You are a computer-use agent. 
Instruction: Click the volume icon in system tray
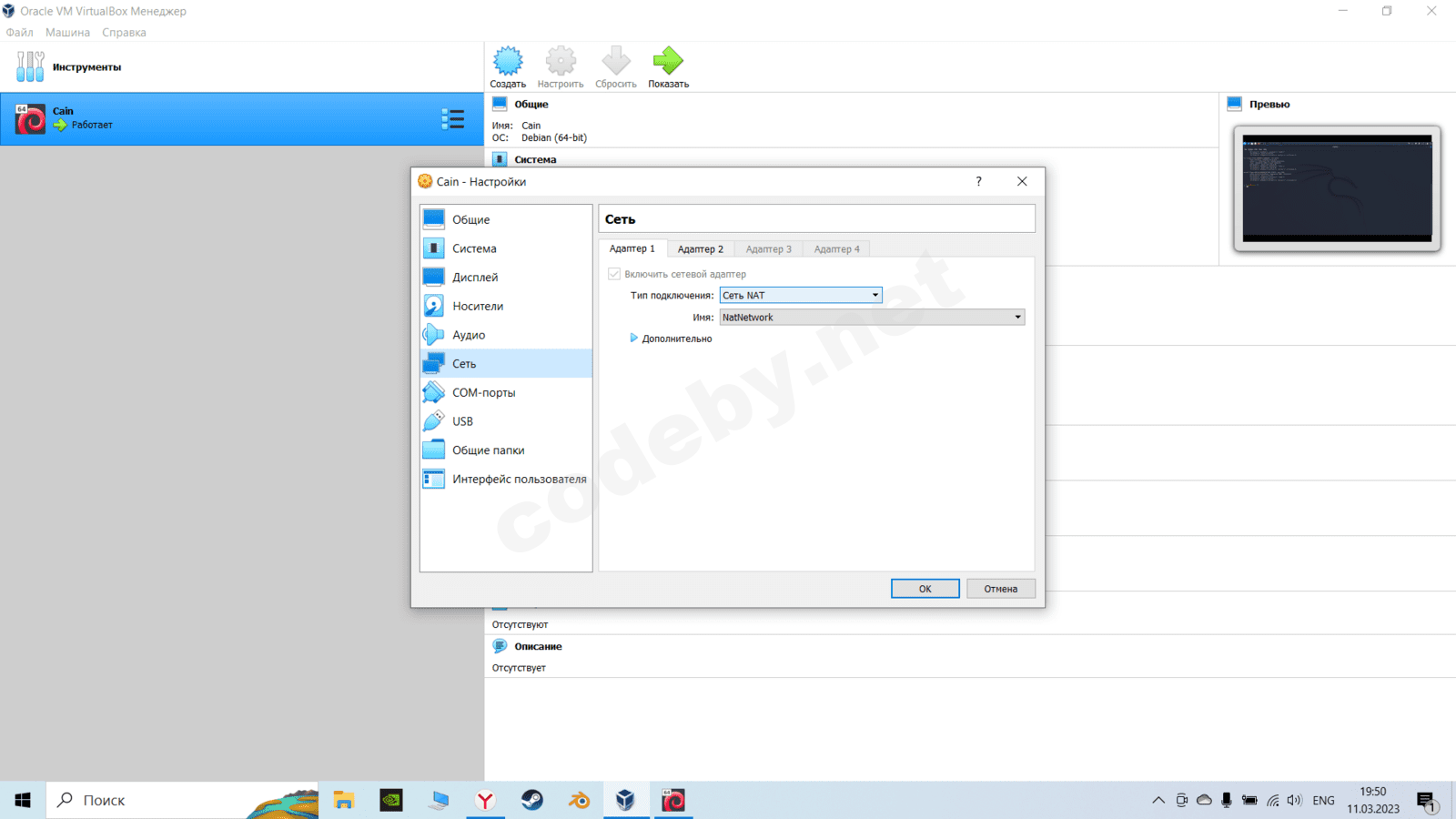click(1294, 800)
